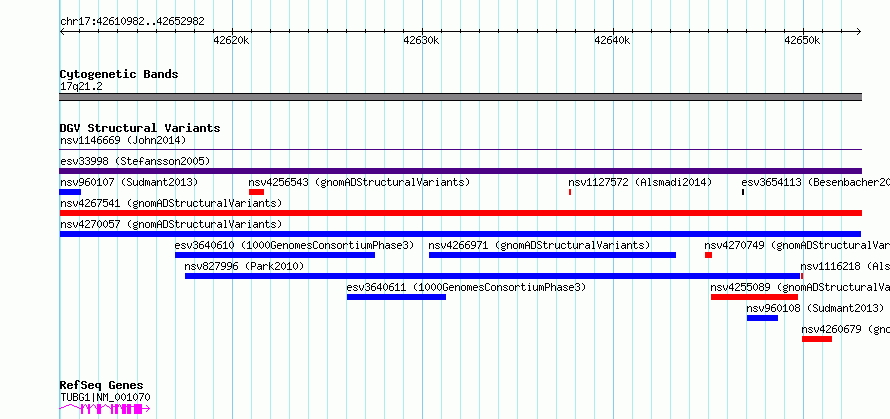This screenshot has width=890, height=419.
Task: Click the nsv4267541 gnomAD variant label
Action: (x=171, y=203)
